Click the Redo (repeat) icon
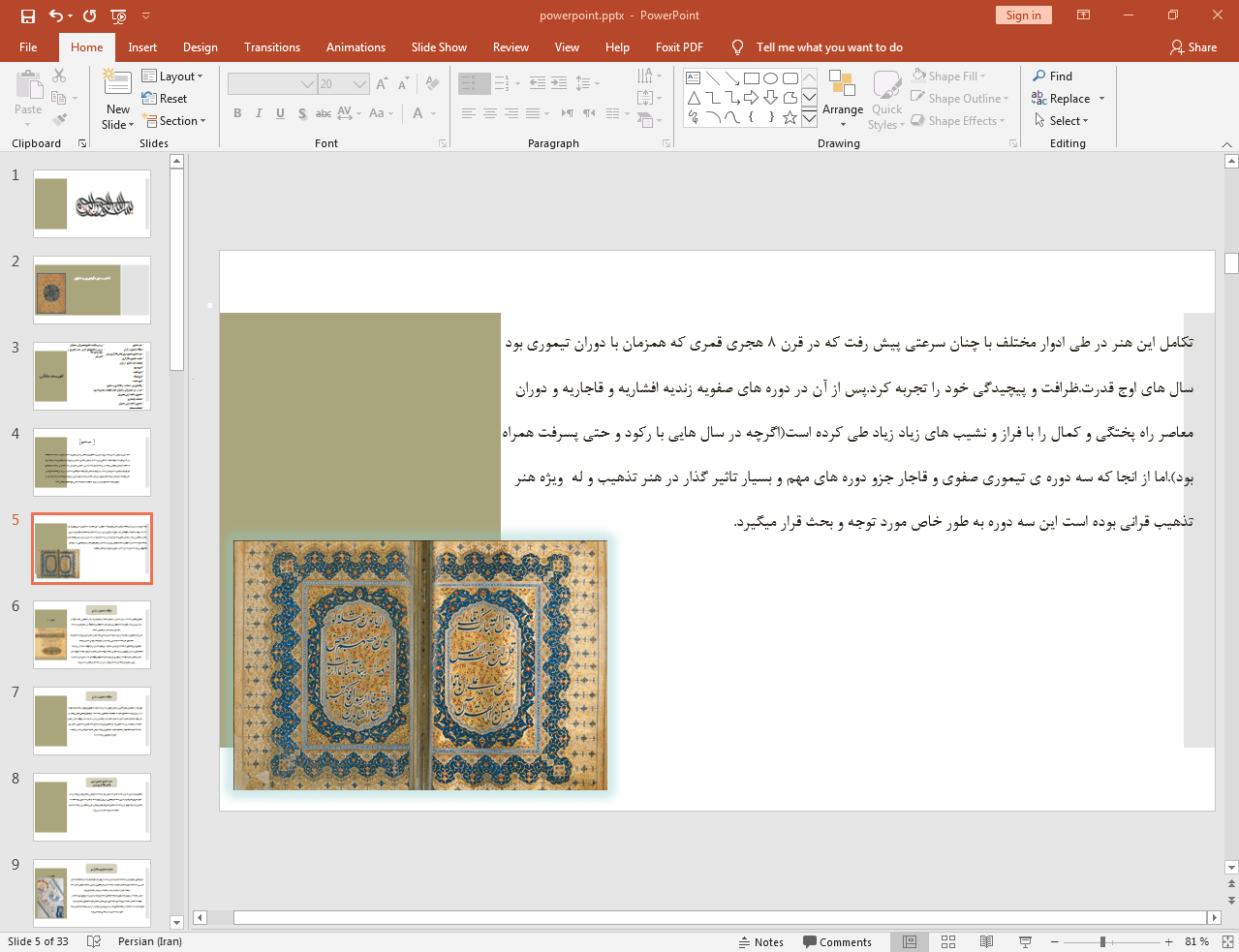1239x952 pixels. tap(90, 15)
